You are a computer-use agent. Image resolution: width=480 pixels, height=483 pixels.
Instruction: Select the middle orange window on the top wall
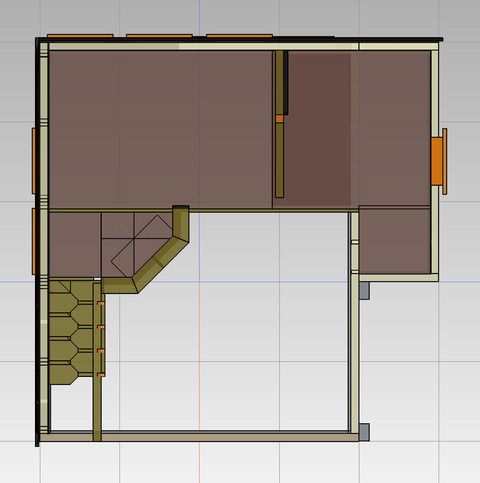(x=159, y=36)
